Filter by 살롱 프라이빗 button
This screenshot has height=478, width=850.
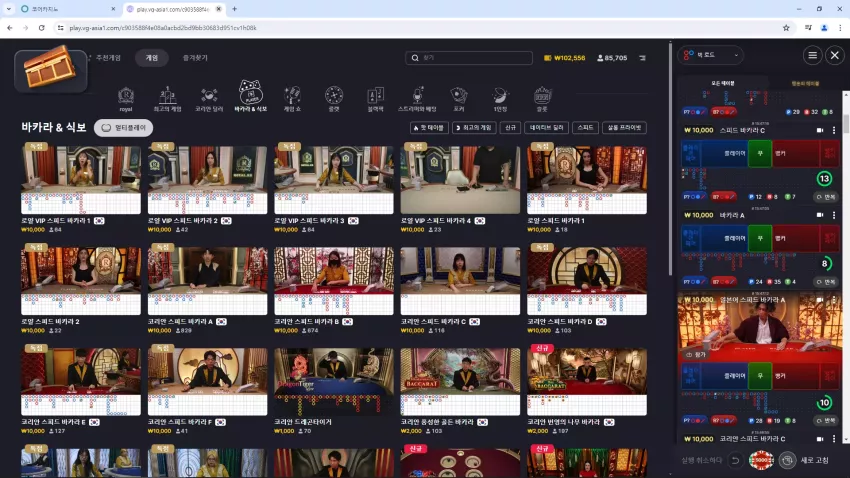click(x=624, y=128)
